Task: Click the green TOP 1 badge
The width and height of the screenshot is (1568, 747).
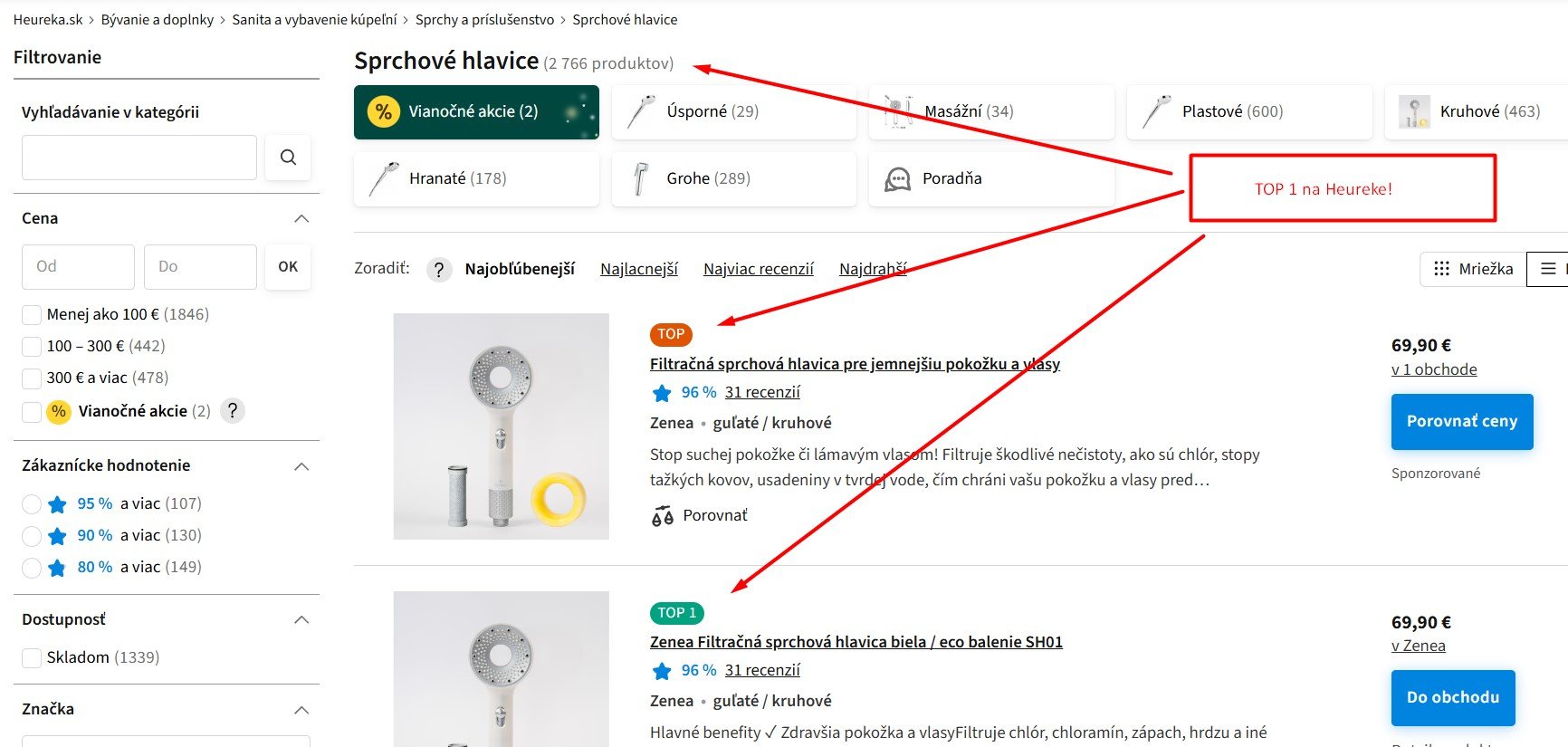Action: tap(677, 613)
